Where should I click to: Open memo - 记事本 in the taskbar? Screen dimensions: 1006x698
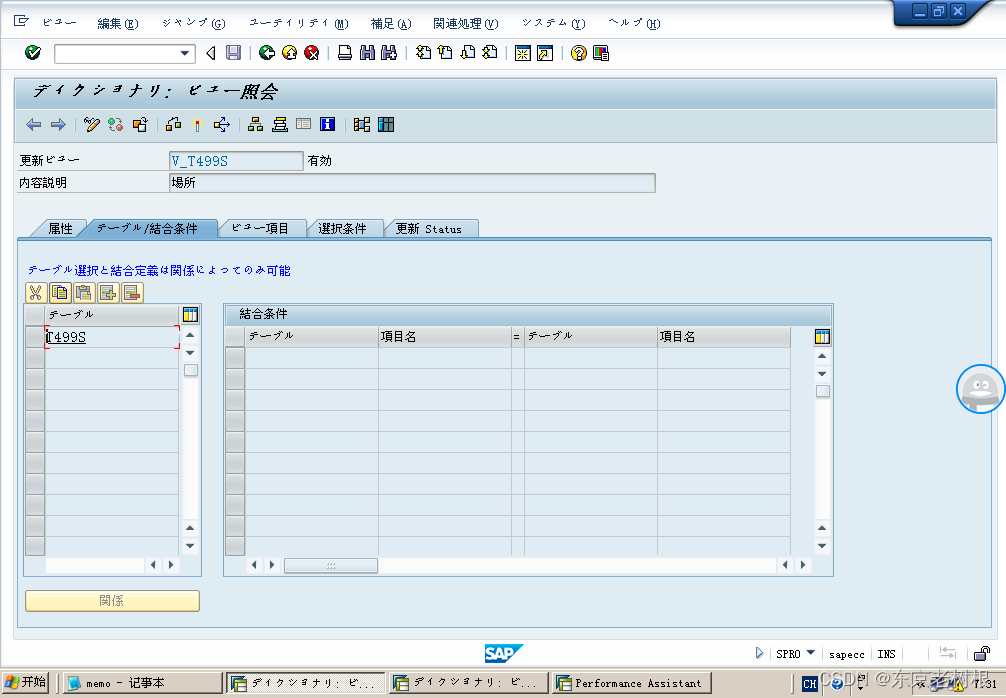[142, 683]
